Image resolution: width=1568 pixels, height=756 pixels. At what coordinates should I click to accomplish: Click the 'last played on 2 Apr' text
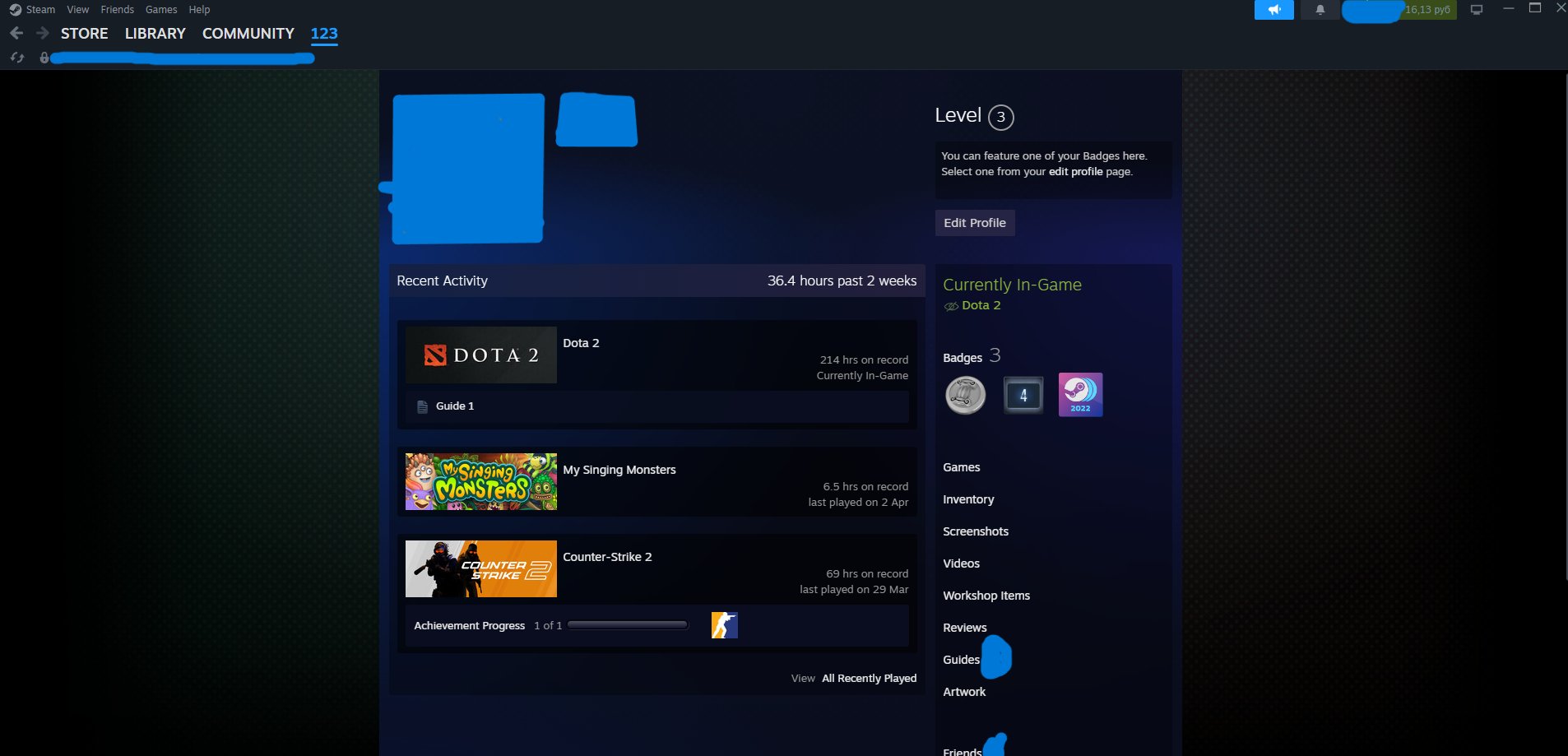coord(858,503)
